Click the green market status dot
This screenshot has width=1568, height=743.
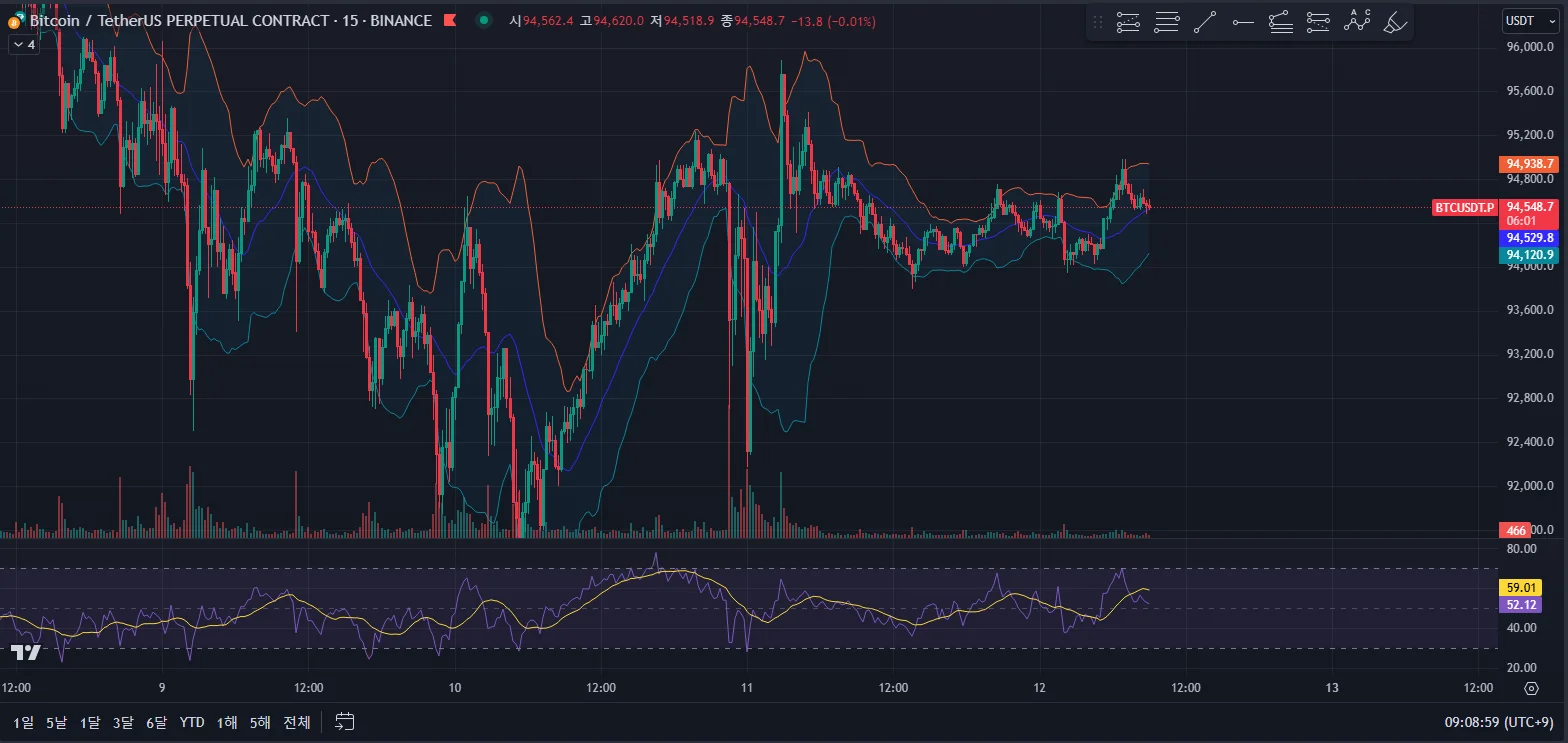(484, 21)
